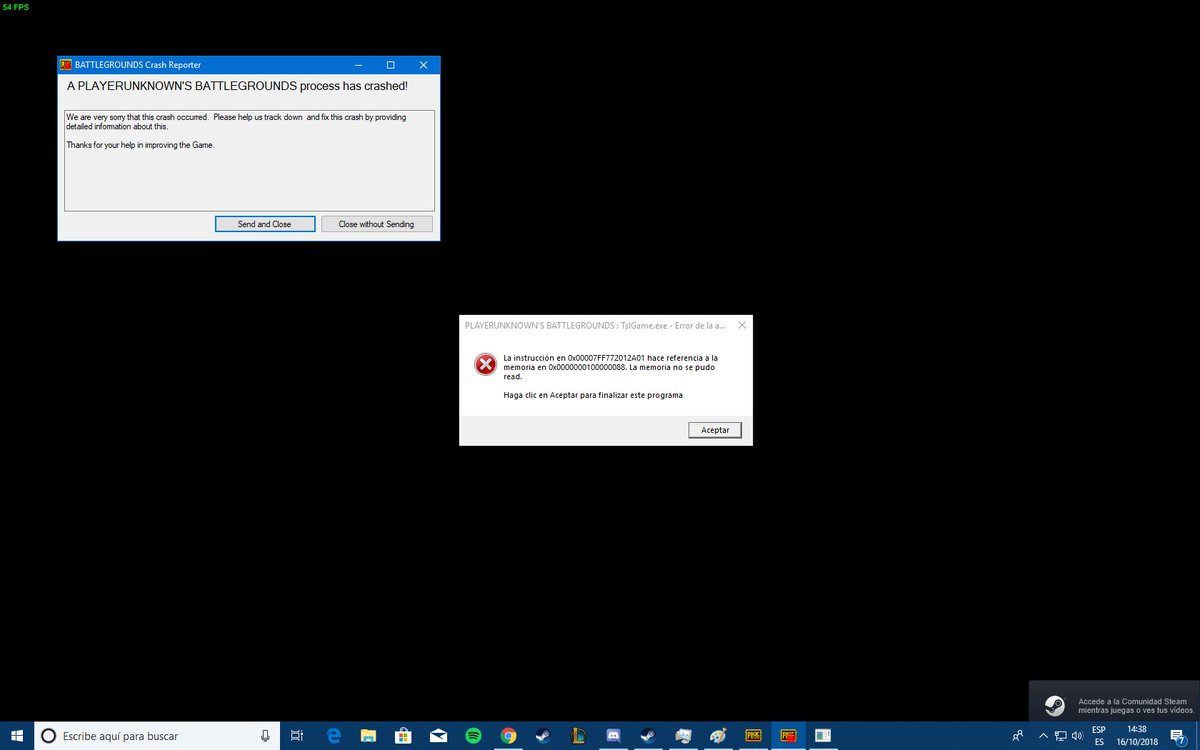
Task: Open Discord from the taskbar
Action: click(613, 736)
